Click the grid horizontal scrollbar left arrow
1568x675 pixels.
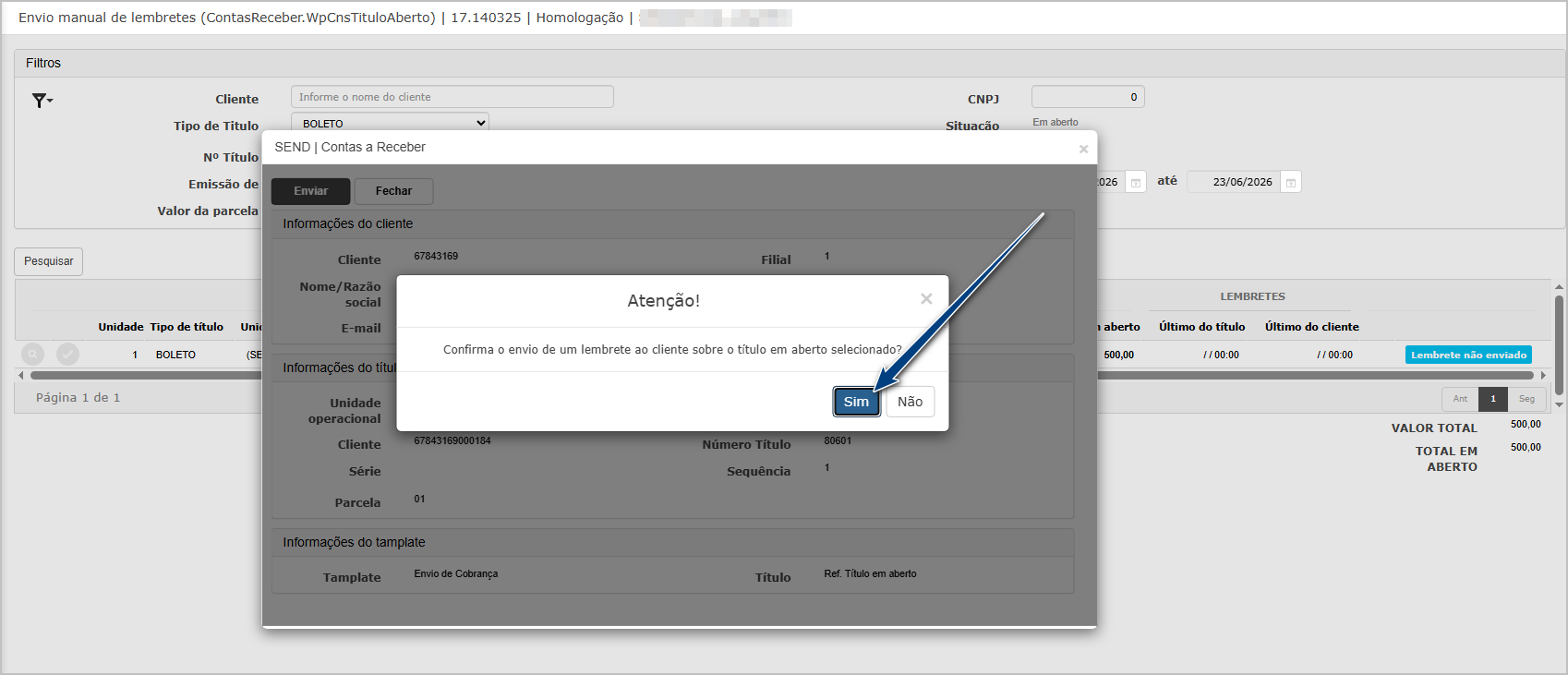[20, 376]
